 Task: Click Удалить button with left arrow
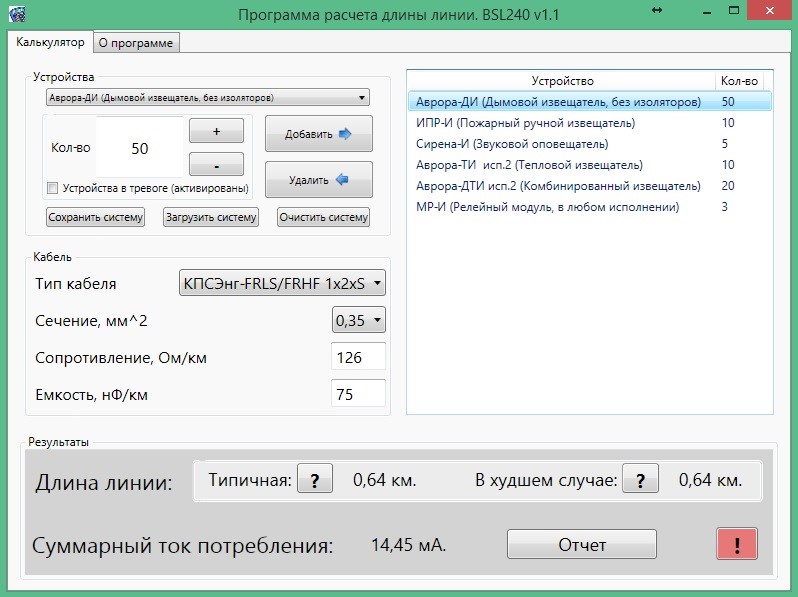(x=318, y=180)
